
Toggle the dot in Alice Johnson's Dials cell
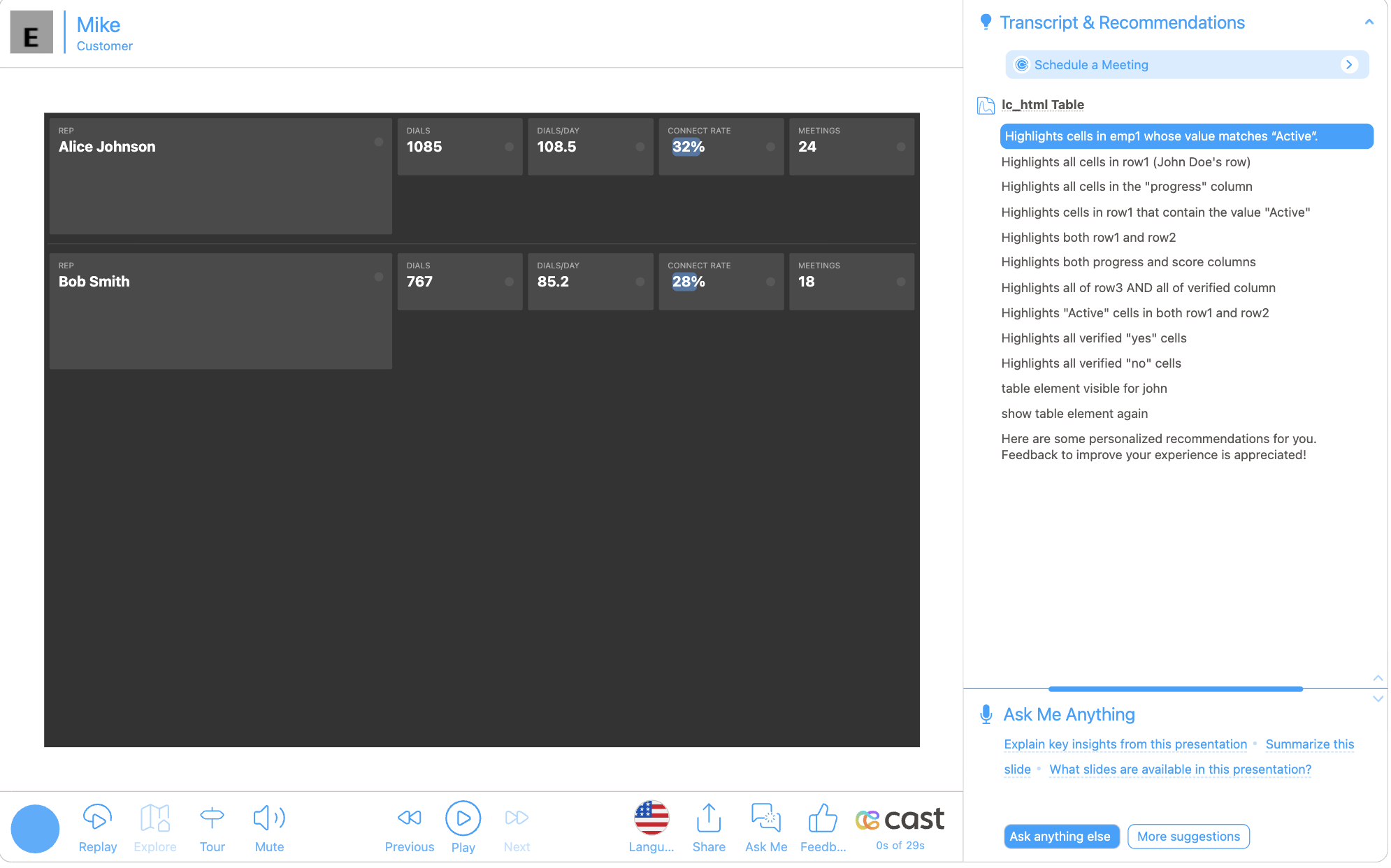point(509,147)
